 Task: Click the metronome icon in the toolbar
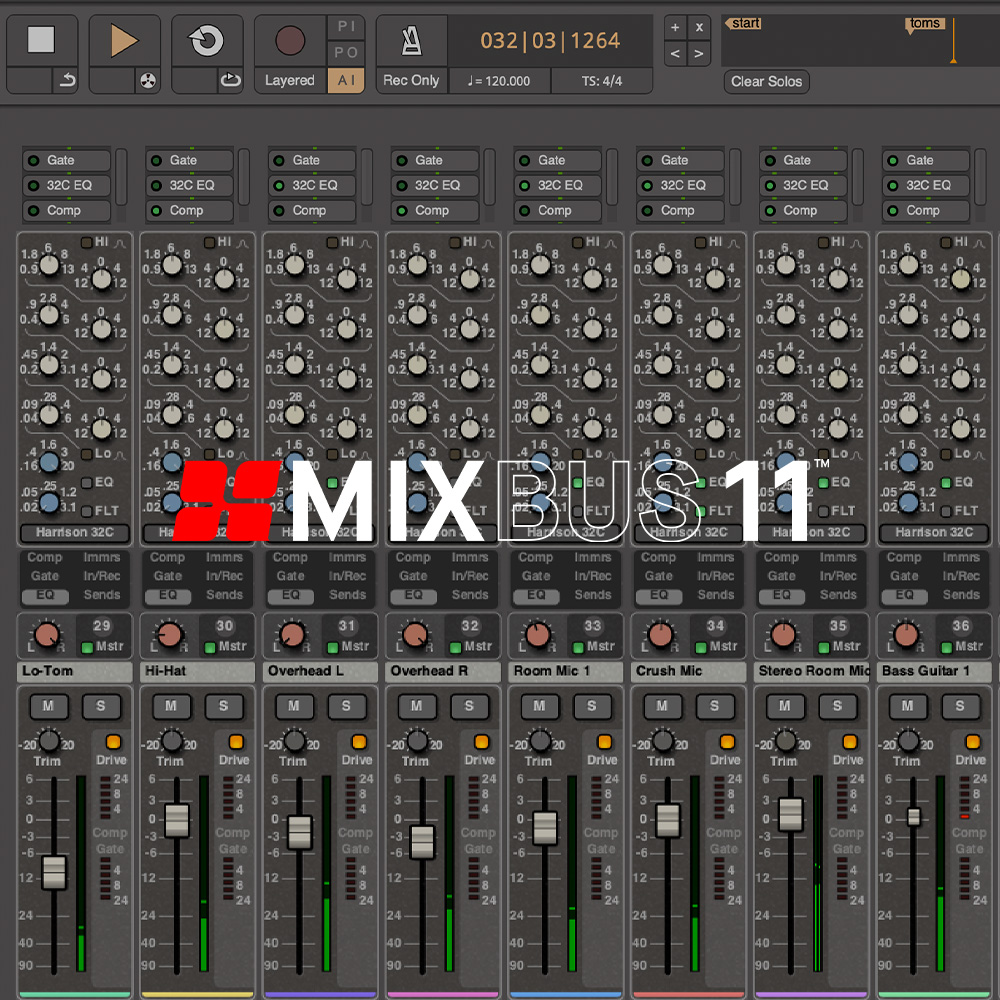(x=411, y=40)
